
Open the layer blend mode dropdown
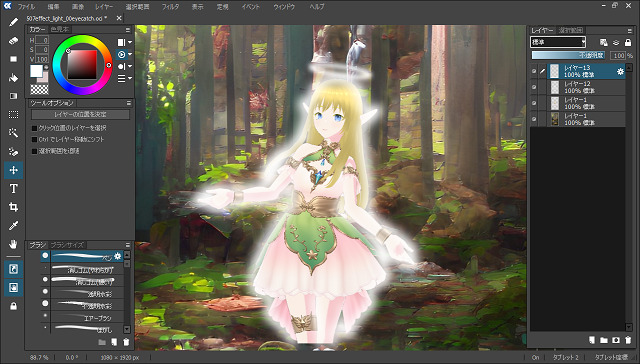[558, 42]
